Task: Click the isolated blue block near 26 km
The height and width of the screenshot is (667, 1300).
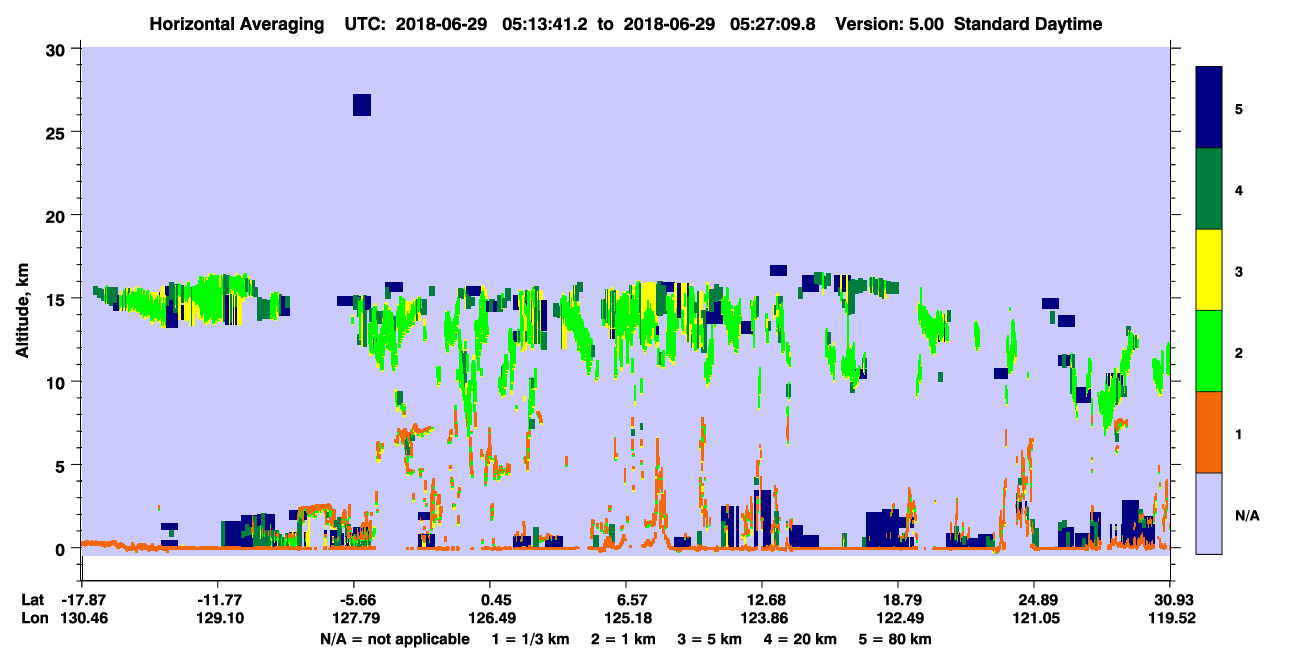Action: point(362,105)
